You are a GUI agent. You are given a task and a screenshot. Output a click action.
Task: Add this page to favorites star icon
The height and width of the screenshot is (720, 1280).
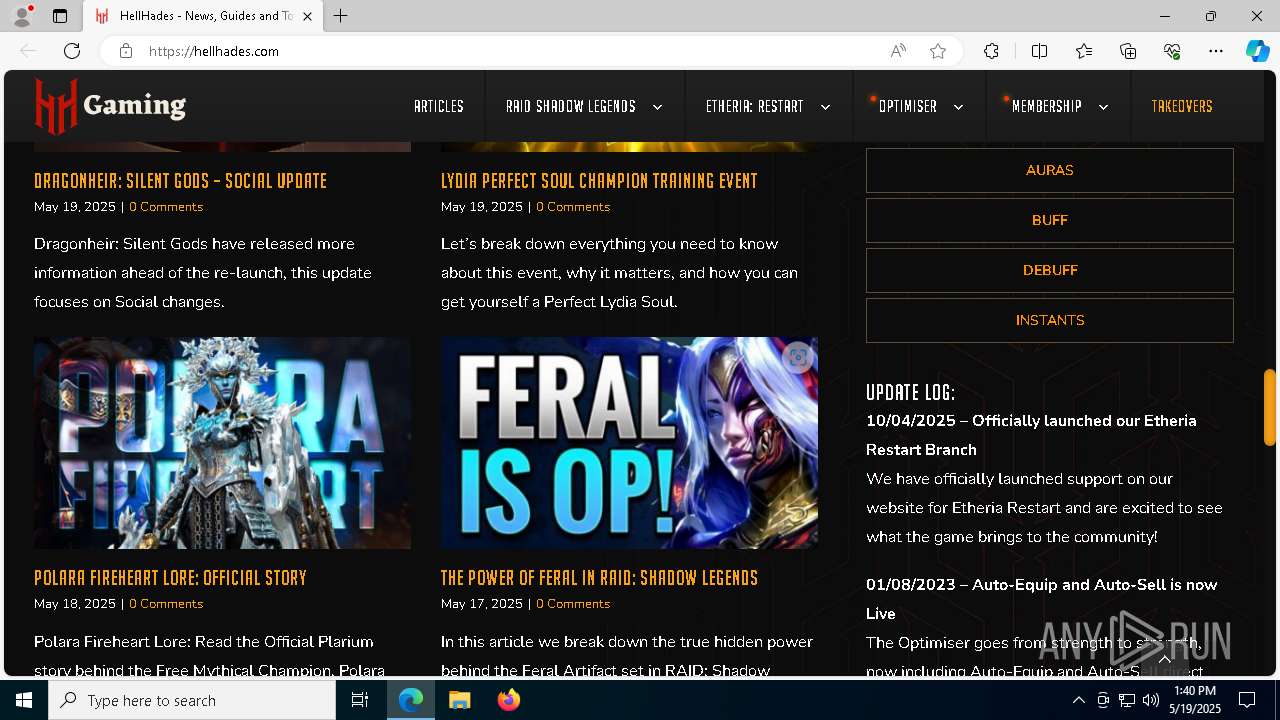click(938, 51)
